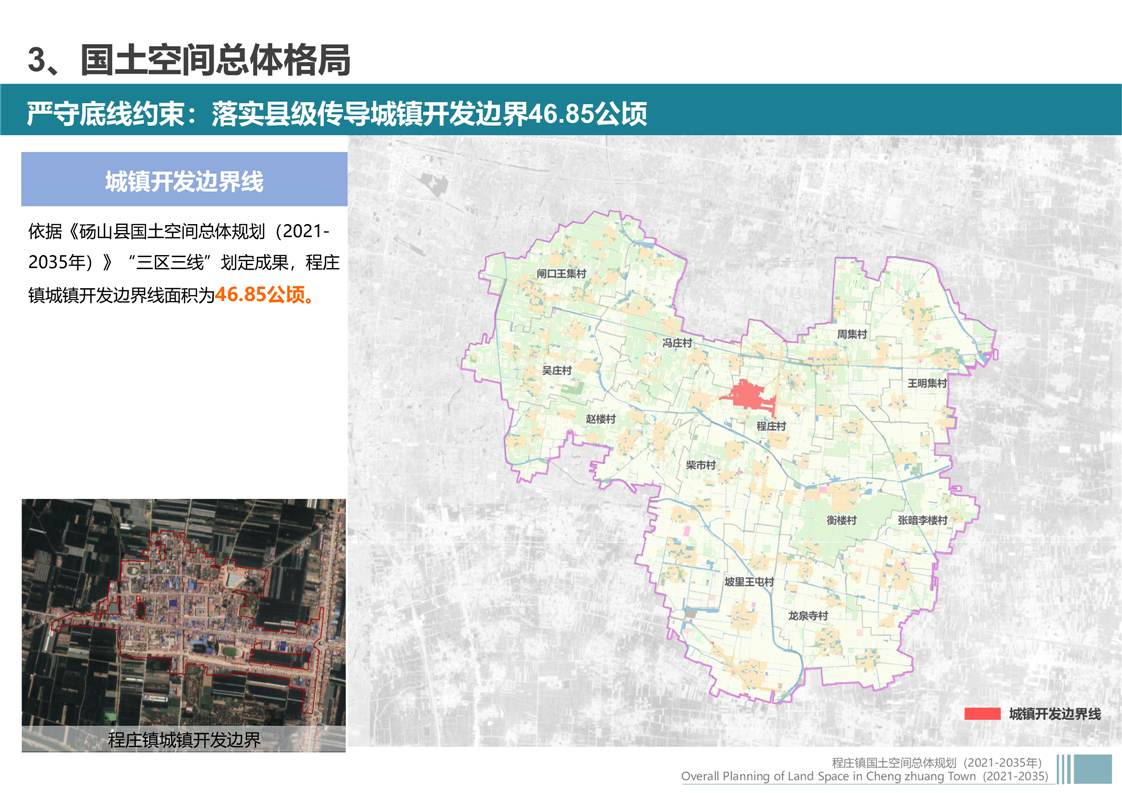
Task: Click the 坡里王屯村 village label
Action: (749, 582)
